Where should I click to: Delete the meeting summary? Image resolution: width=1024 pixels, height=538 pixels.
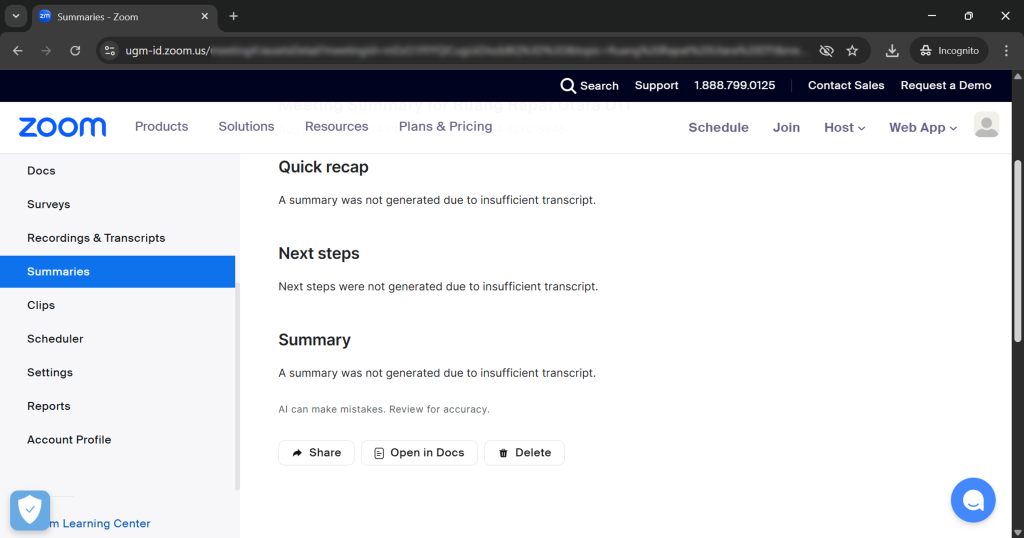(x=524, y=453)
